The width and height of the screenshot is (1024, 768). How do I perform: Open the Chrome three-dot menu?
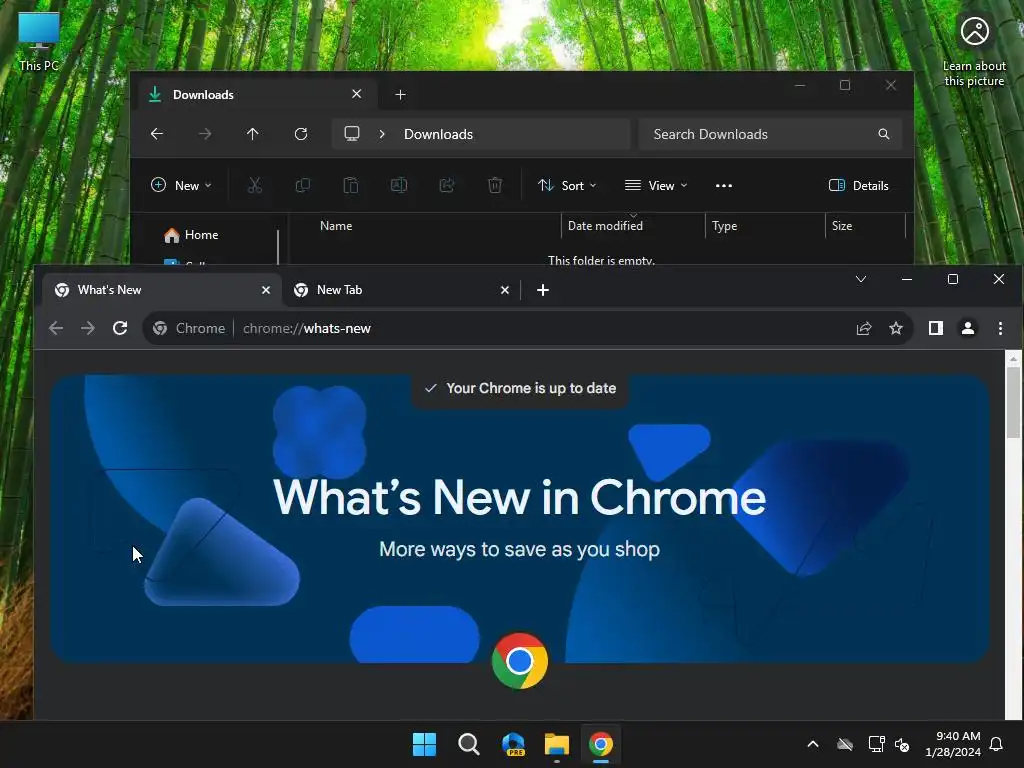[1000, 328]
